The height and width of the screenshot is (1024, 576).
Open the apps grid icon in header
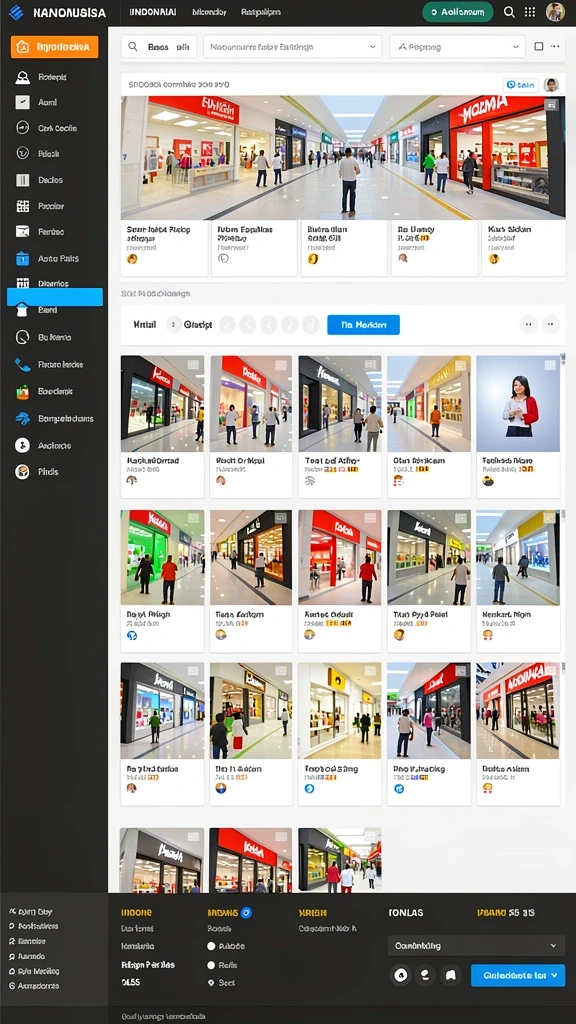pos(530,12)
